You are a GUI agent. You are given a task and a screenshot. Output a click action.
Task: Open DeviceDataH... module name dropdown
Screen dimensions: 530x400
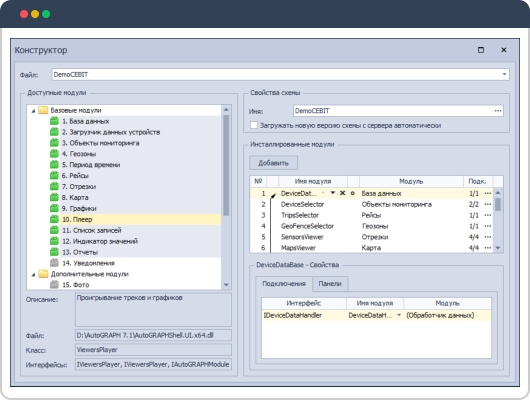tap(399, 315)
